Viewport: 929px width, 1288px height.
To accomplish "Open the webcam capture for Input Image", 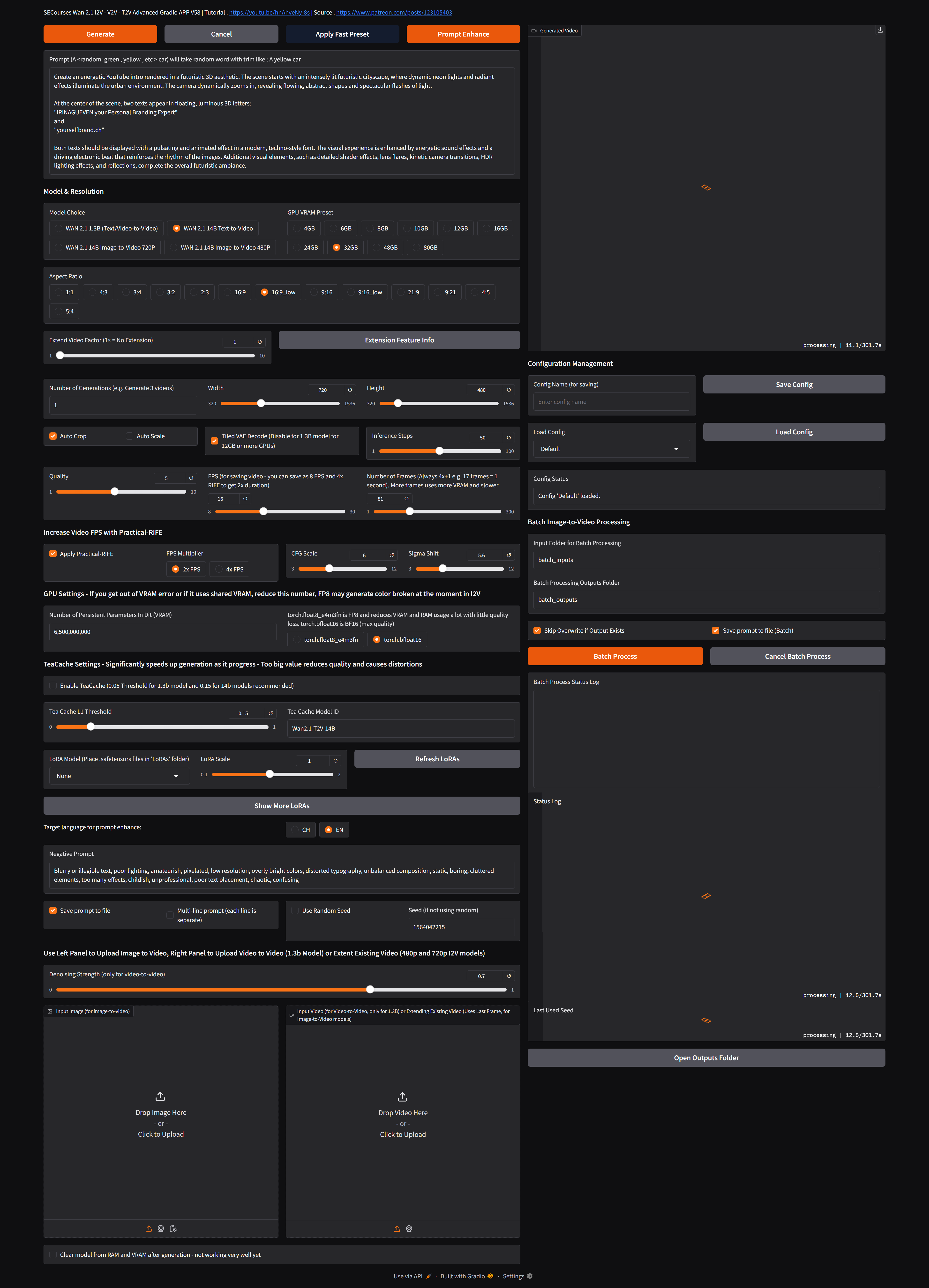I will [161, 1228].
